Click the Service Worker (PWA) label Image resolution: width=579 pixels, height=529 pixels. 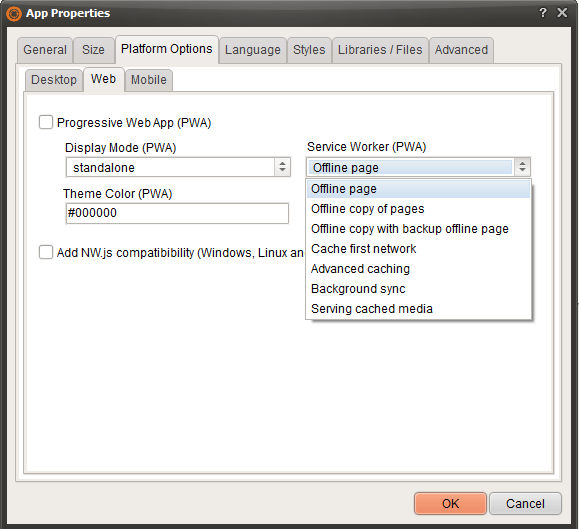click(367, 147)
